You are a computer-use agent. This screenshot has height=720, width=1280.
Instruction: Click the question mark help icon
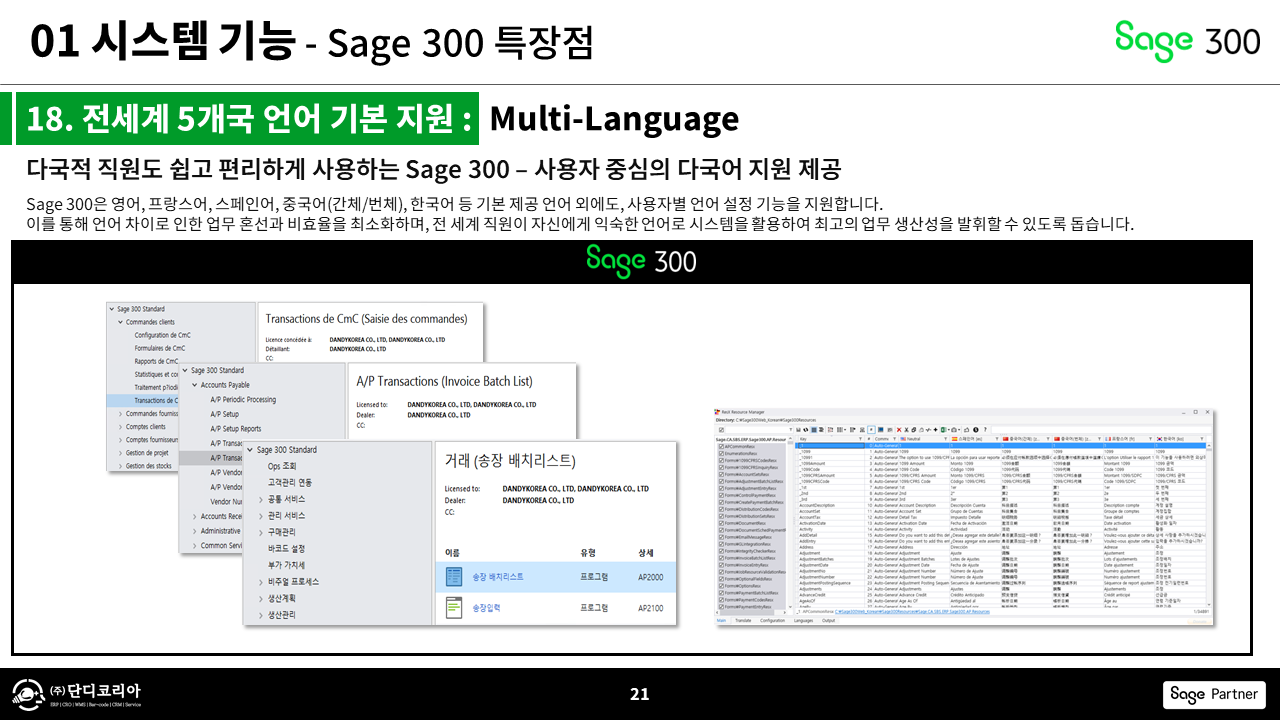[987, 430]
